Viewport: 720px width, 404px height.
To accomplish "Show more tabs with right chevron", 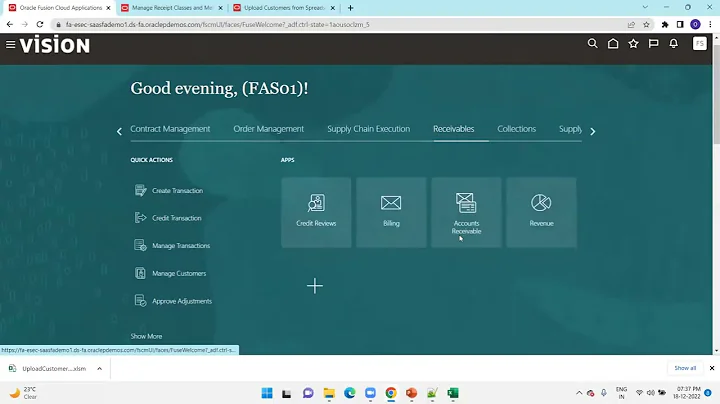I will (x=593, y=132).
